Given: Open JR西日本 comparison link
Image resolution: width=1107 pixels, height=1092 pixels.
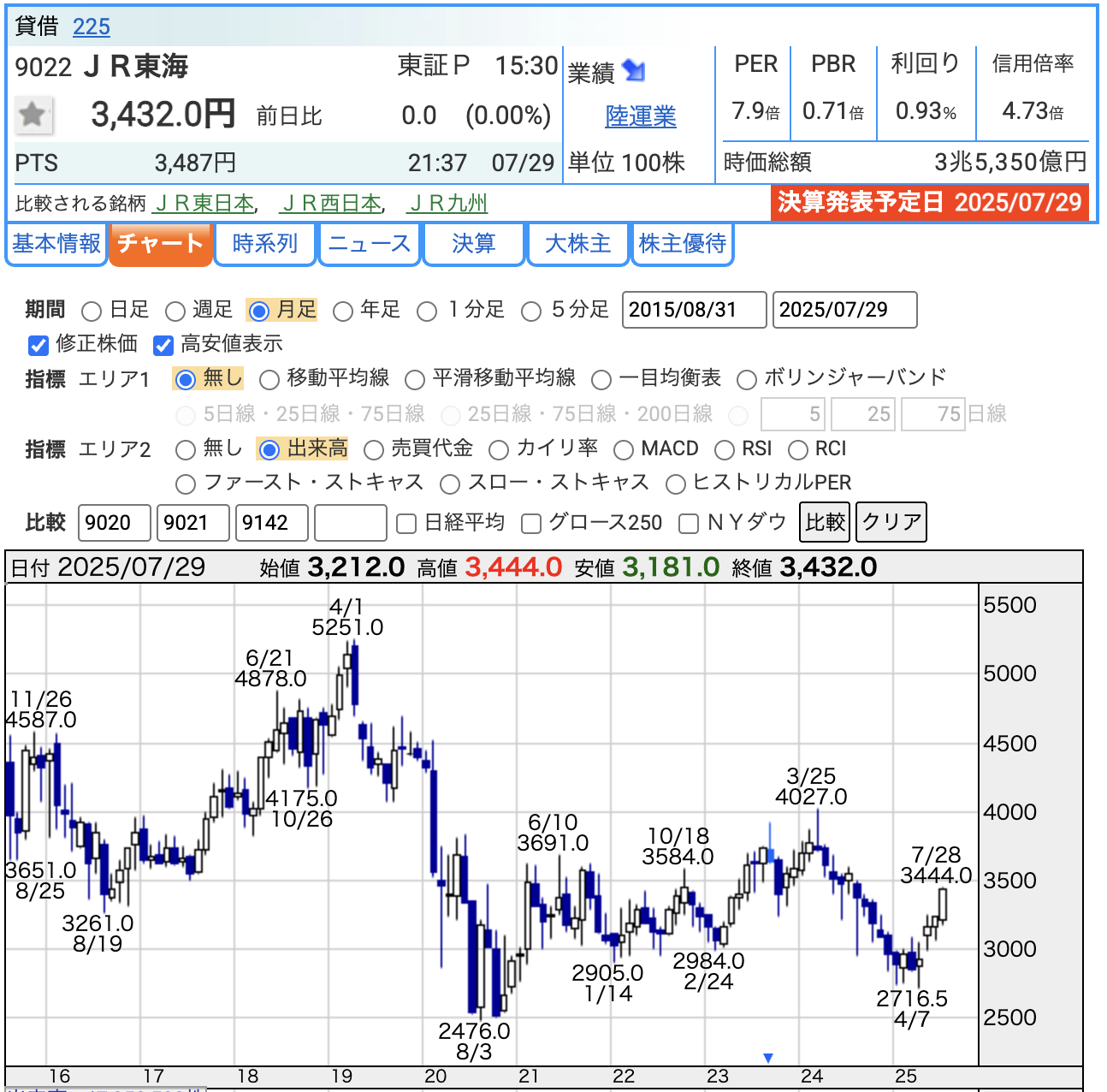Looking at the screenshot, I should pos(331,204).
